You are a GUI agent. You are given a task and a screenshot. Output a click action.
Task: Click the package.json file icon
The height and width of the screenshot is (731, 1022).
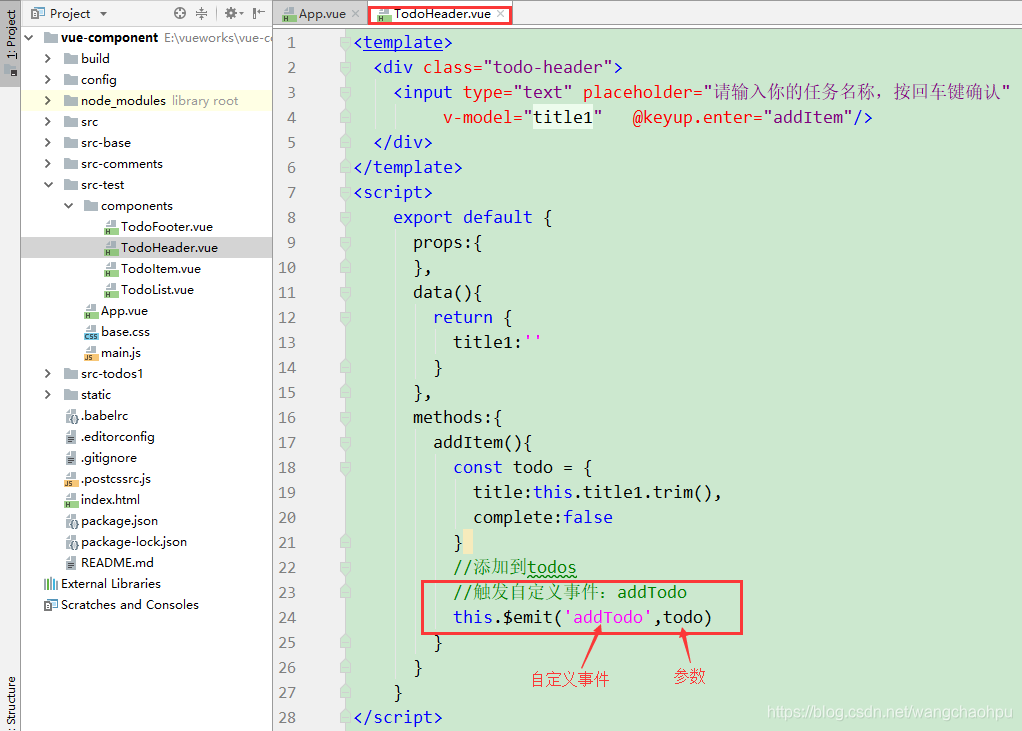pos(72,521)
